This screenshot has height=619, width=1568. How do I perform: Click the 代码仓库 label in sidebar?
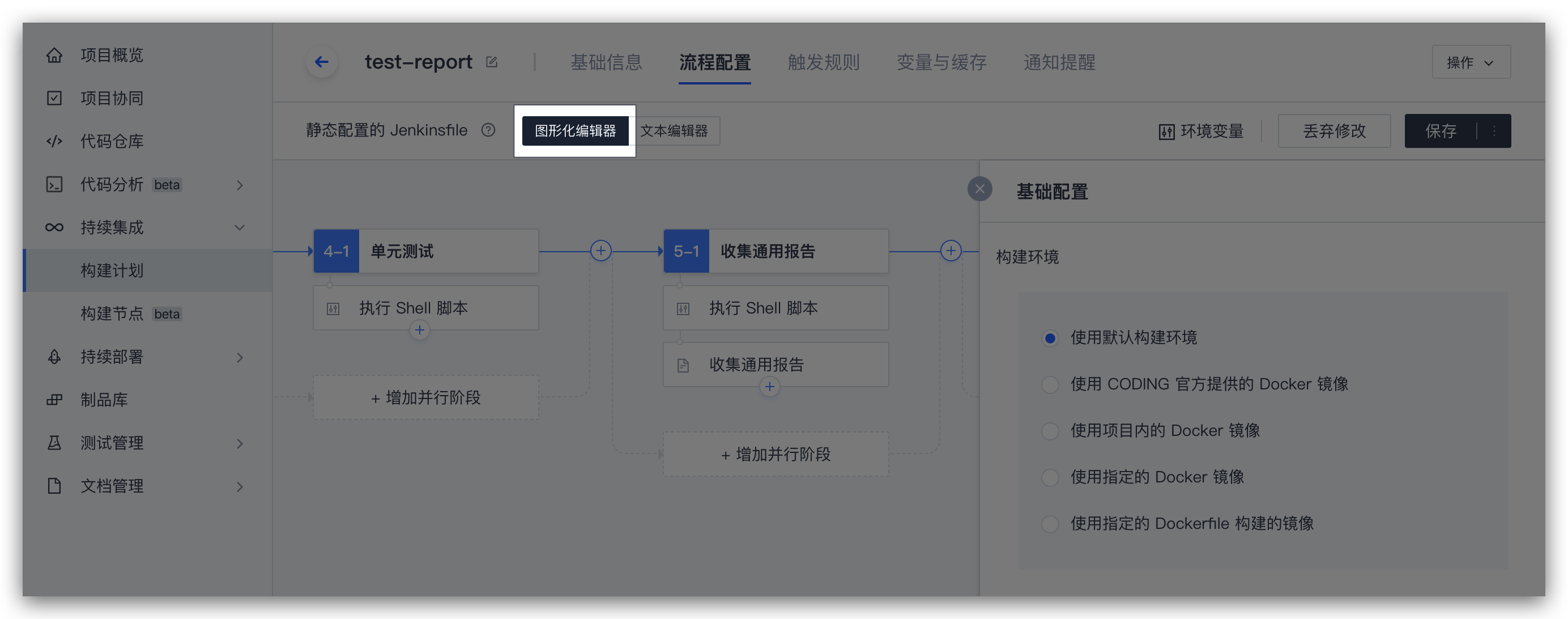[112, 141]
